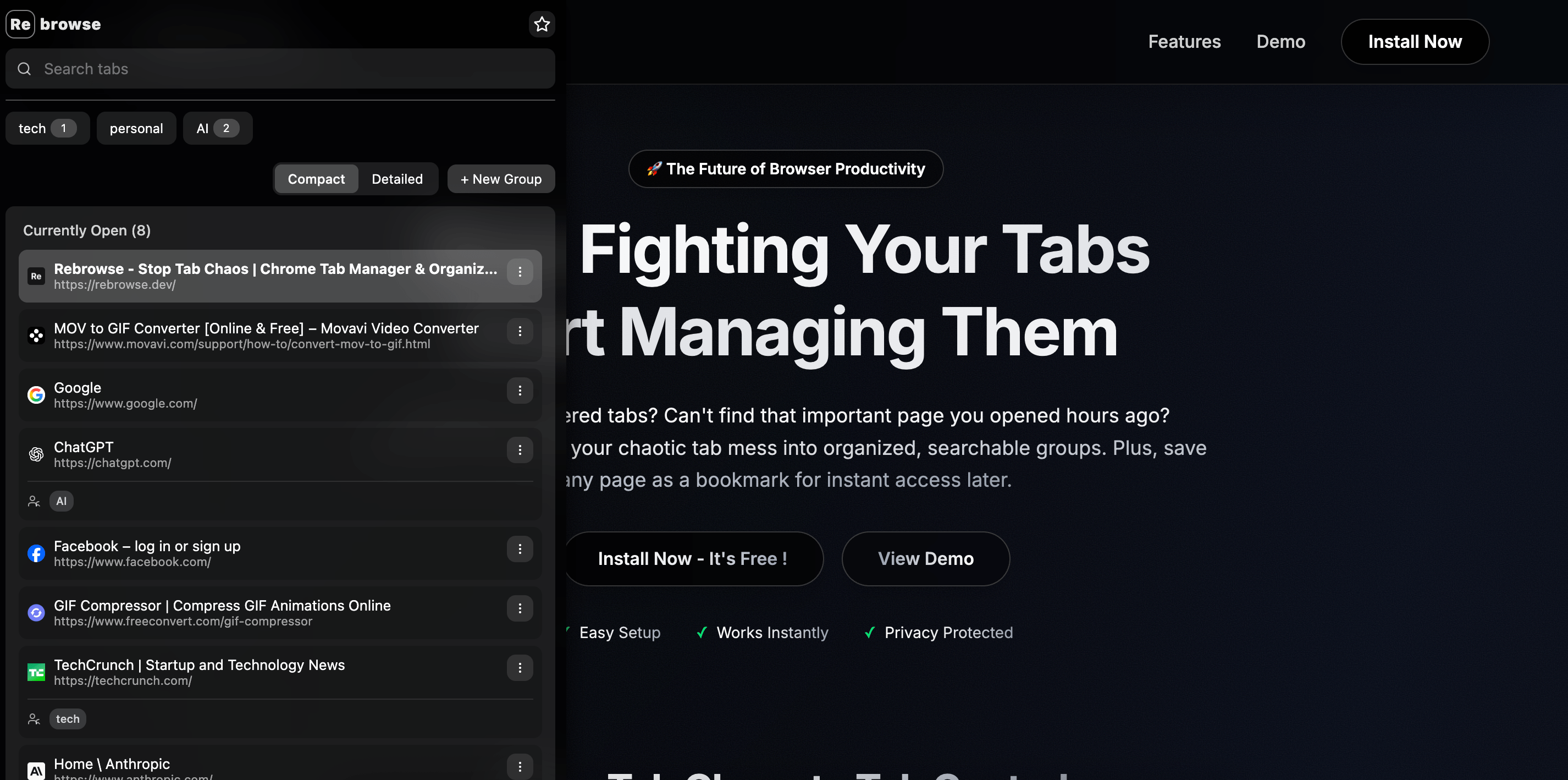Open the GIF Compressor tab's three-dot menu
Screen dimensions: 1568x780
pyautogui.click(x=519, y=608)
